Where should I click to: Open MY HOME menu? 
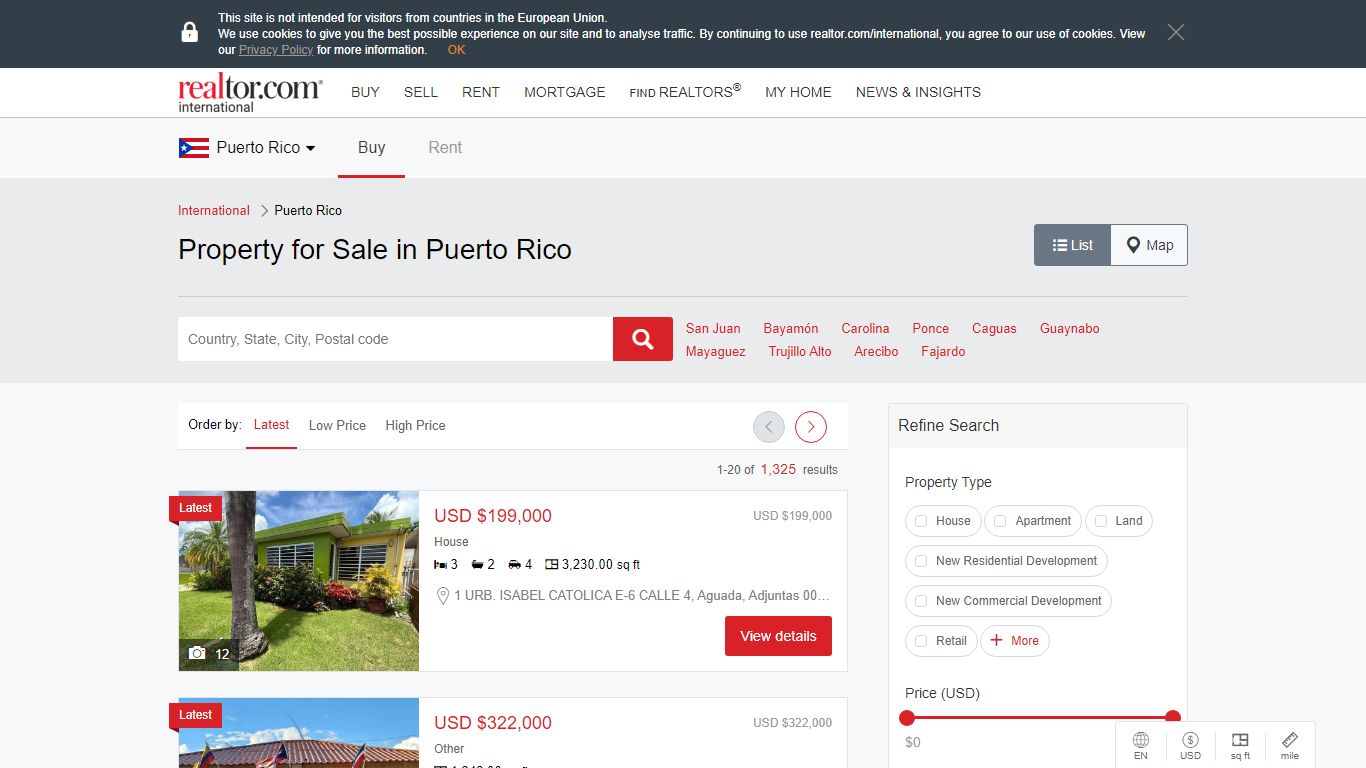[x=798, y=92]
